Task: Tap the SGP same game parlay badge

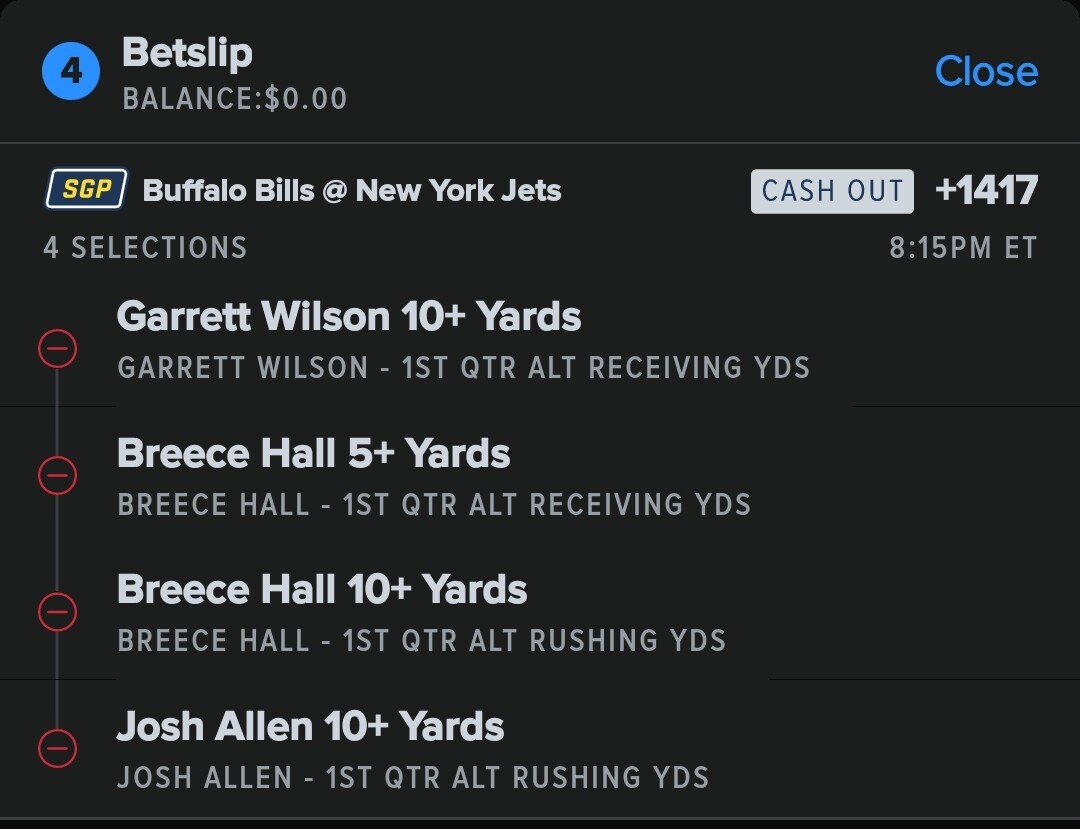Action: pyautogui.click(x=86, y=190)
